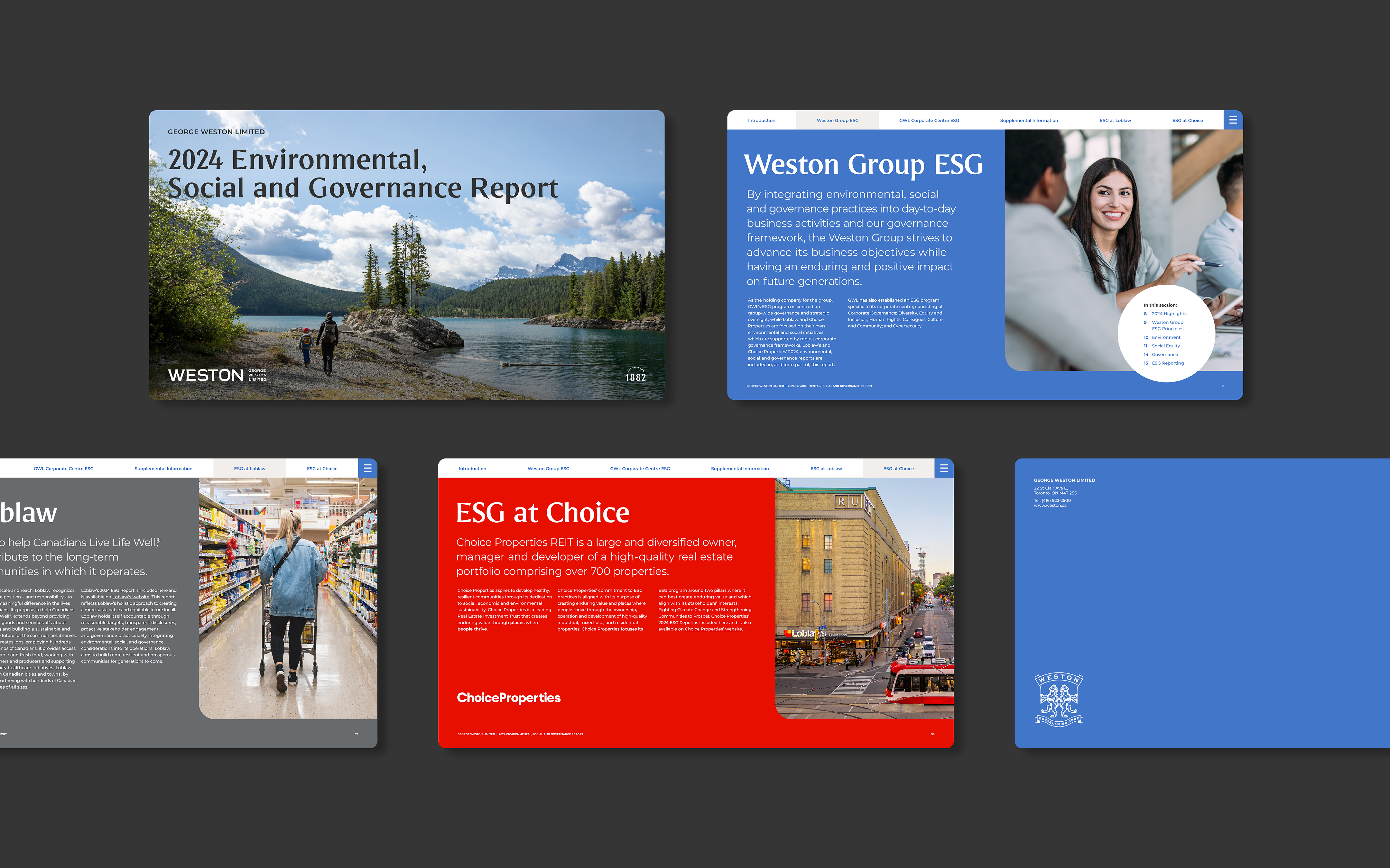The height and width of the screenshot is (868, 1390).
Task: Open hamburger menu on Weston Group ESG page
Action: [1233, 120]
